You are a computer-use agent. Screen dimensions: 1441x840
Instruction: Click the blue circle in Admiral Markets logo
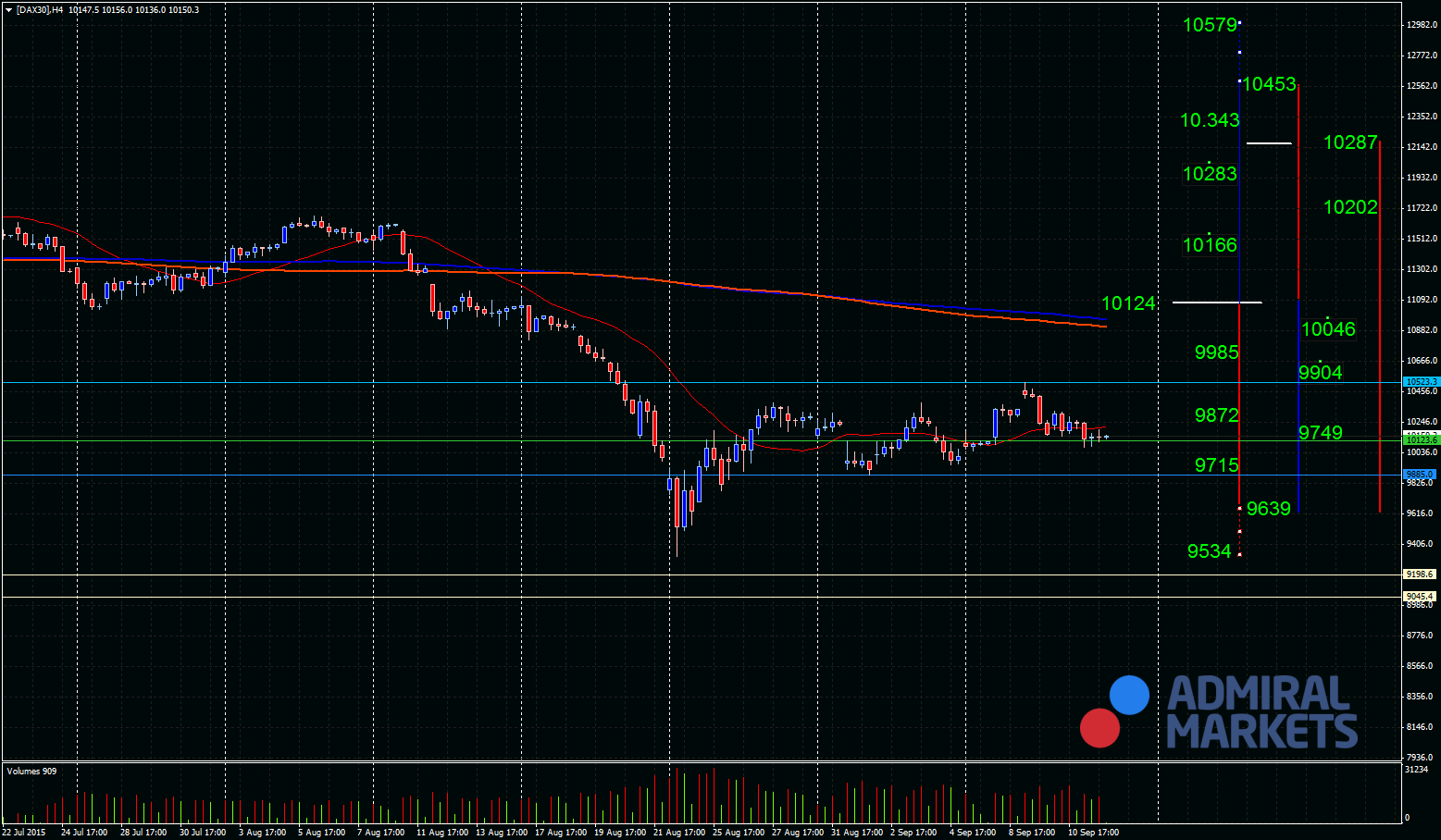pos(1129,695)
